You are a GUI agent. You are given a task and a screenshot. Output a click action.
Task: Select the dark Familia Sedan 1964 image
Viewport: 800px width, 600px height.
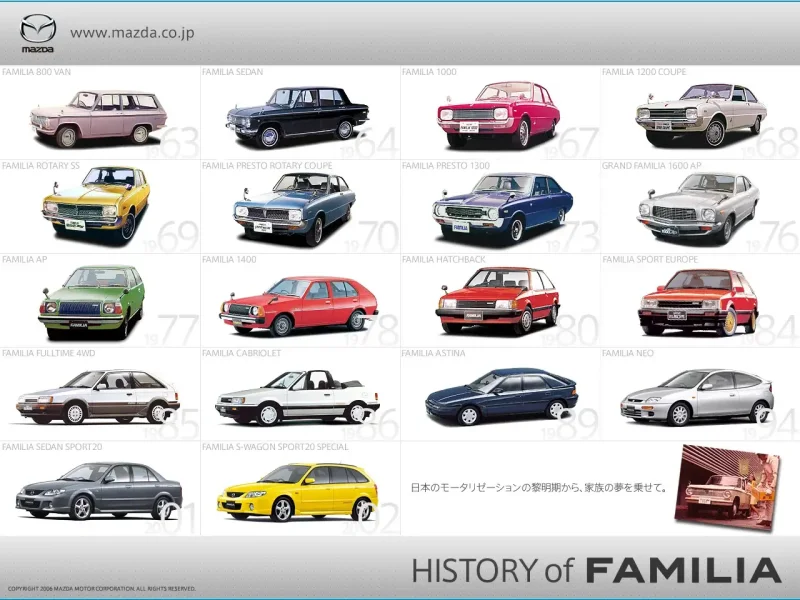tap(297, 117)
